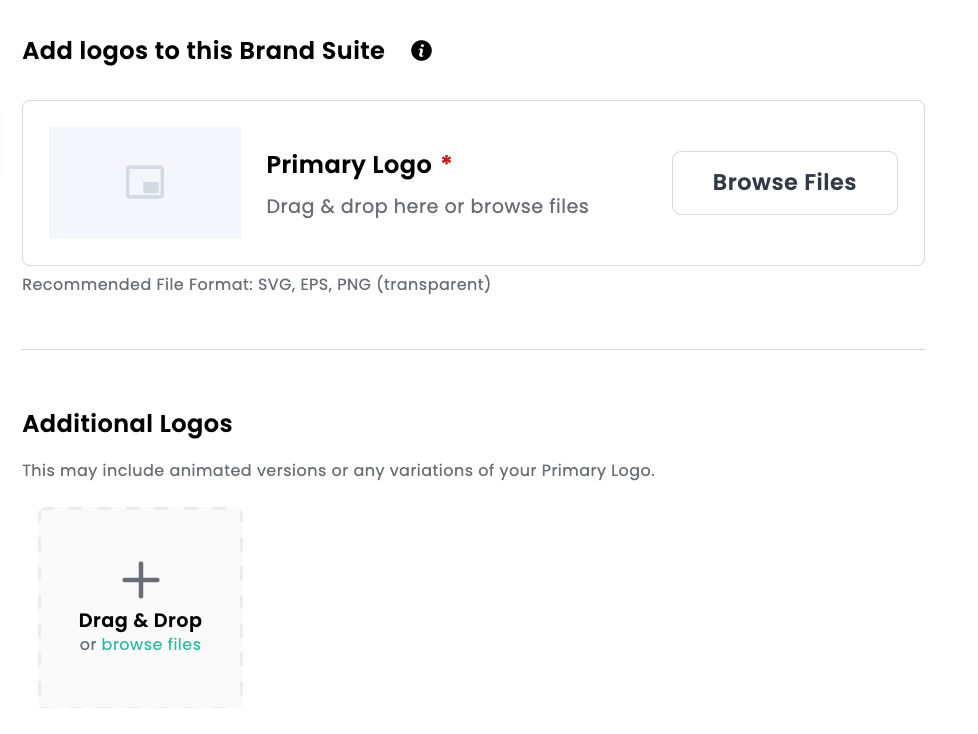This screenshot has height=734, width=978.
Task: Click '(transparent)' in the file format note
Action: coord(433,284)
